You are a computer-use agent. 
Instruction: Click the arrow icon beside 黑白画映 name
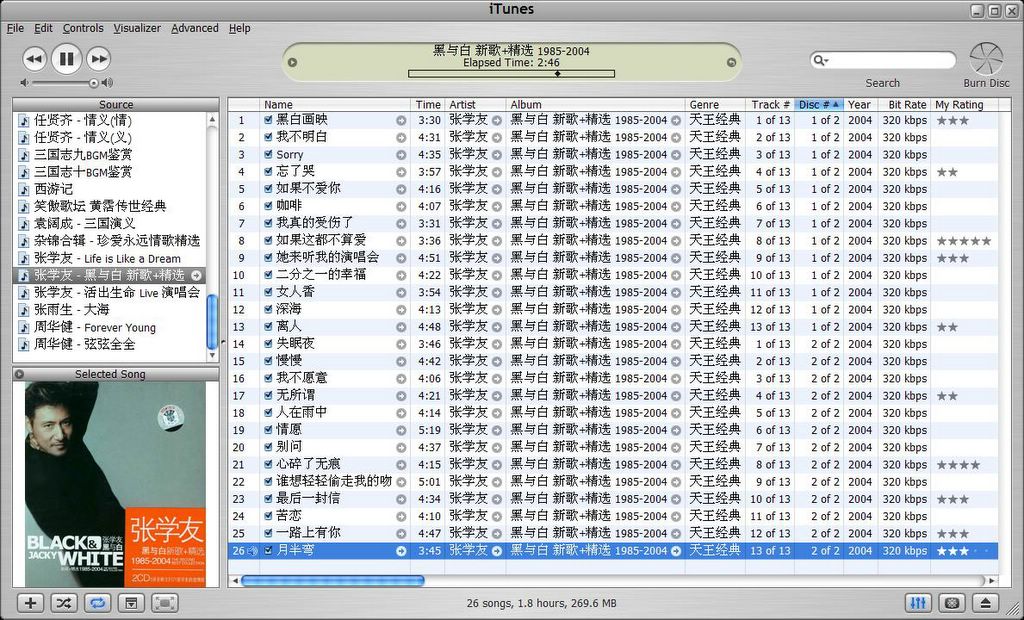401,121
